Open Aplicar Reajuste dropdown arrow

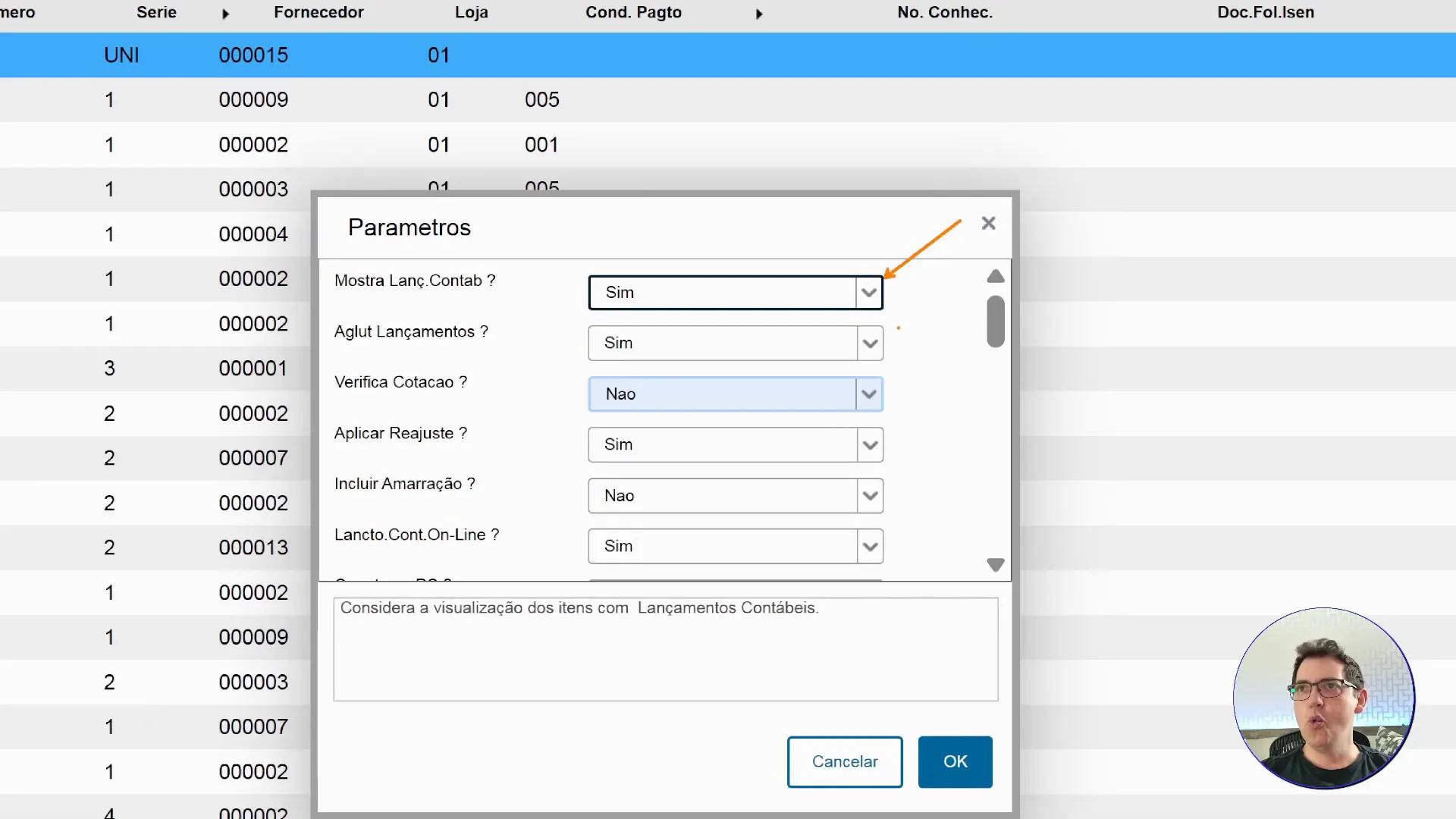click(x=870, y=445)
